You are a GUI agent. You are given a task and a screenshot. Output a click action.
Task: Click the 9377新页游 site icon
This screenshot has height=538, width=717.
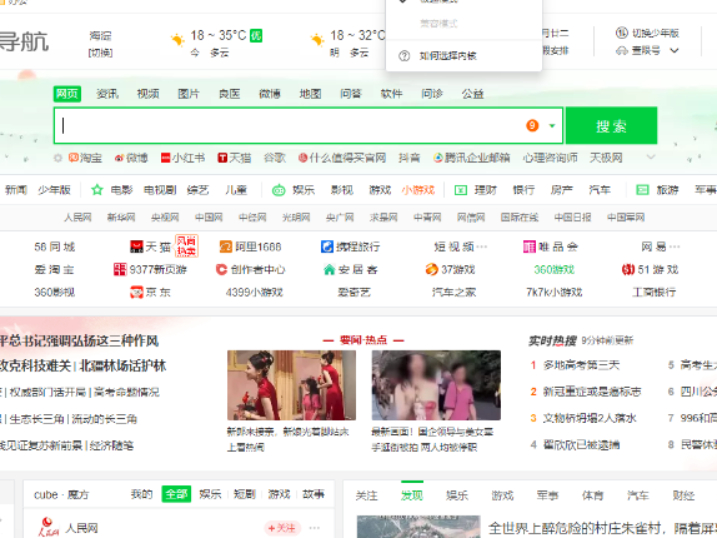(x=120, y=269)
